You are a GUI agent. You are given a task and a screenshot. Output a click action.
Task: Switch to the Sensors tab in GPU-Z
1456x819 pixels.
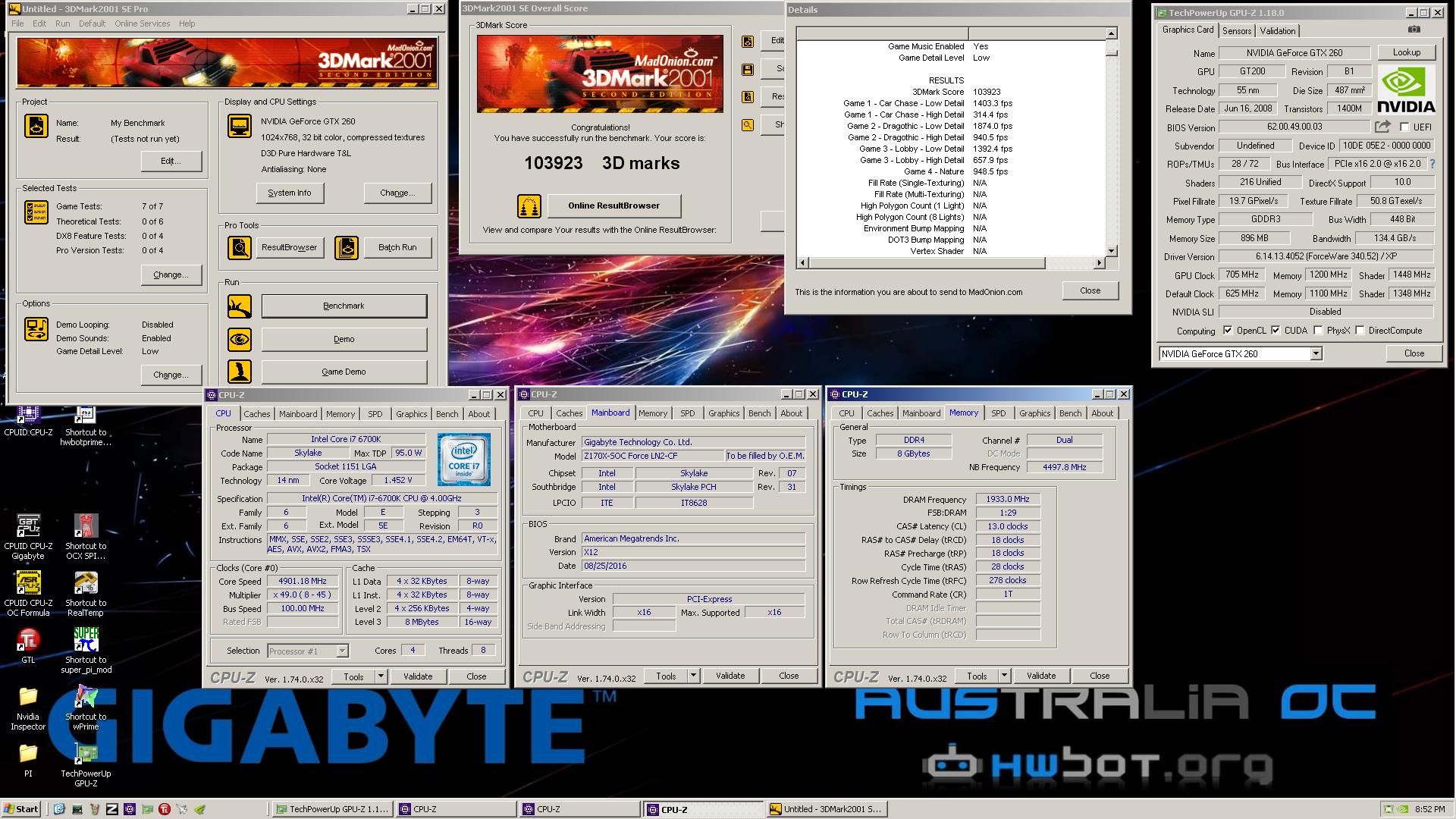pyautogui.click(x=1237, y=31)
